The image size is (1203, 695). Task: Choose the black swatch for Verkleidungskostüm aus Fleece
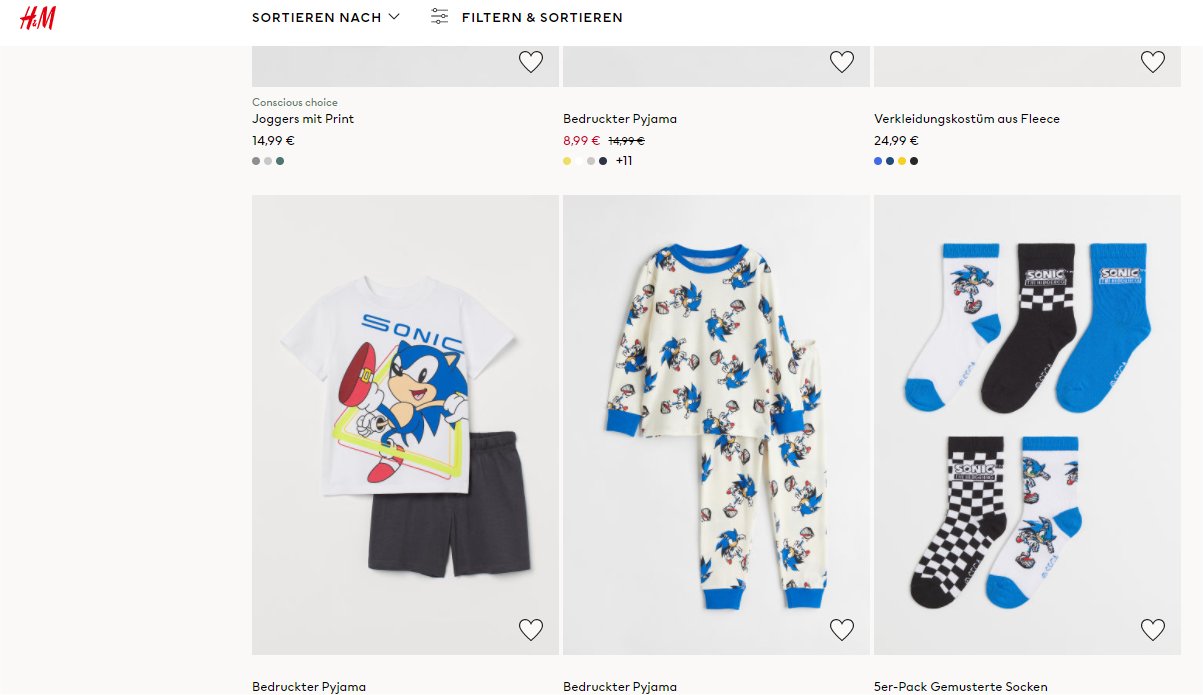[x=914, y=161]
